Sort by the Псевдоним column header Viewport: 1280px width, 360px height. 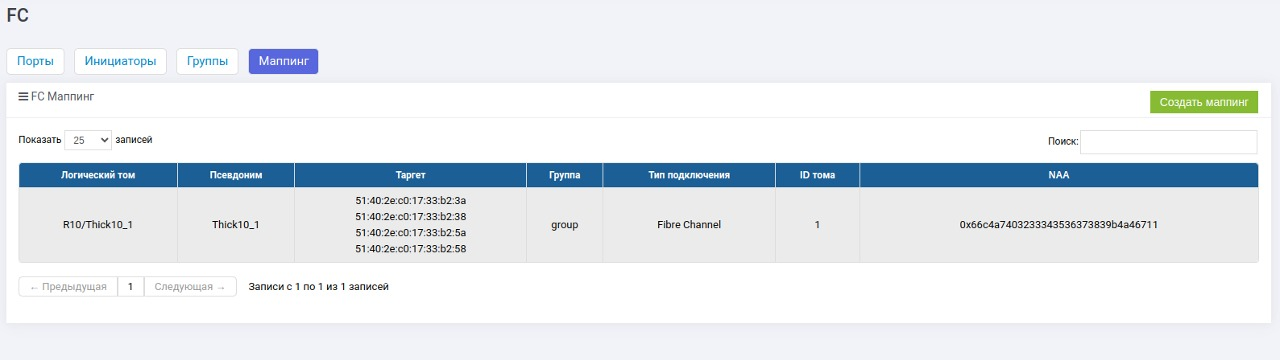pyautogui.click(x=236, y=175)
